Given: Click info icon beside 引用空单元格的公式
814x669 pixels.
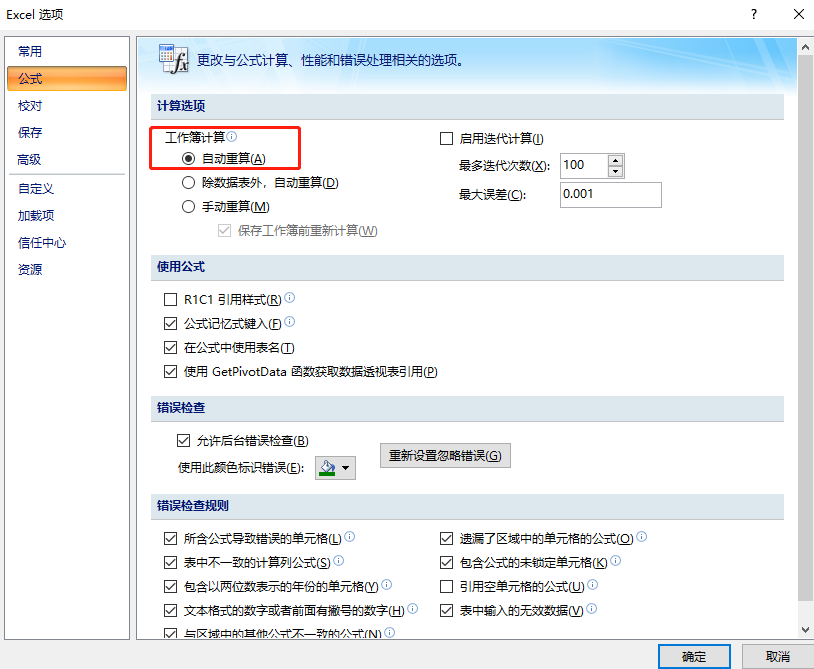Looking at the screenshot, I should tap(593, 585).
